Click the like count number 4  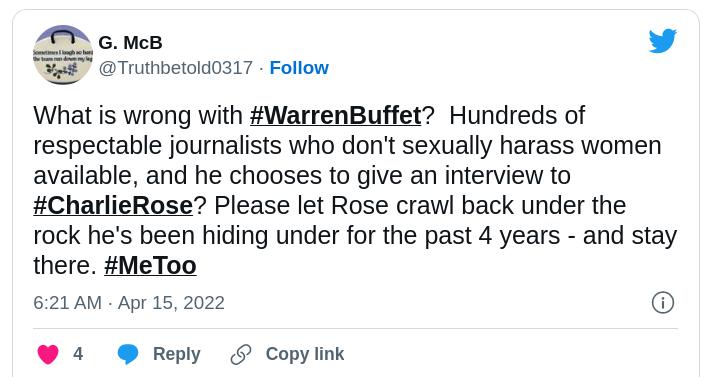[x=78, y=354]
